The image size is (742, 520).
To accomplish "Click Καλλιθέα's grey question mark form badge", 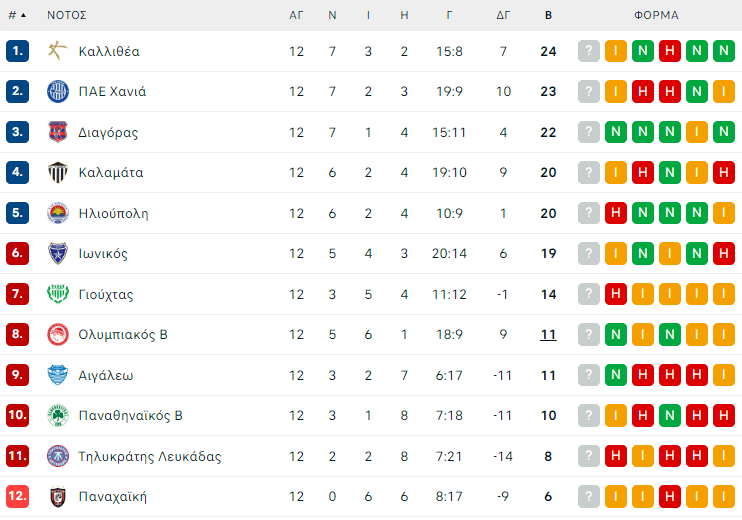I will 589,51.
